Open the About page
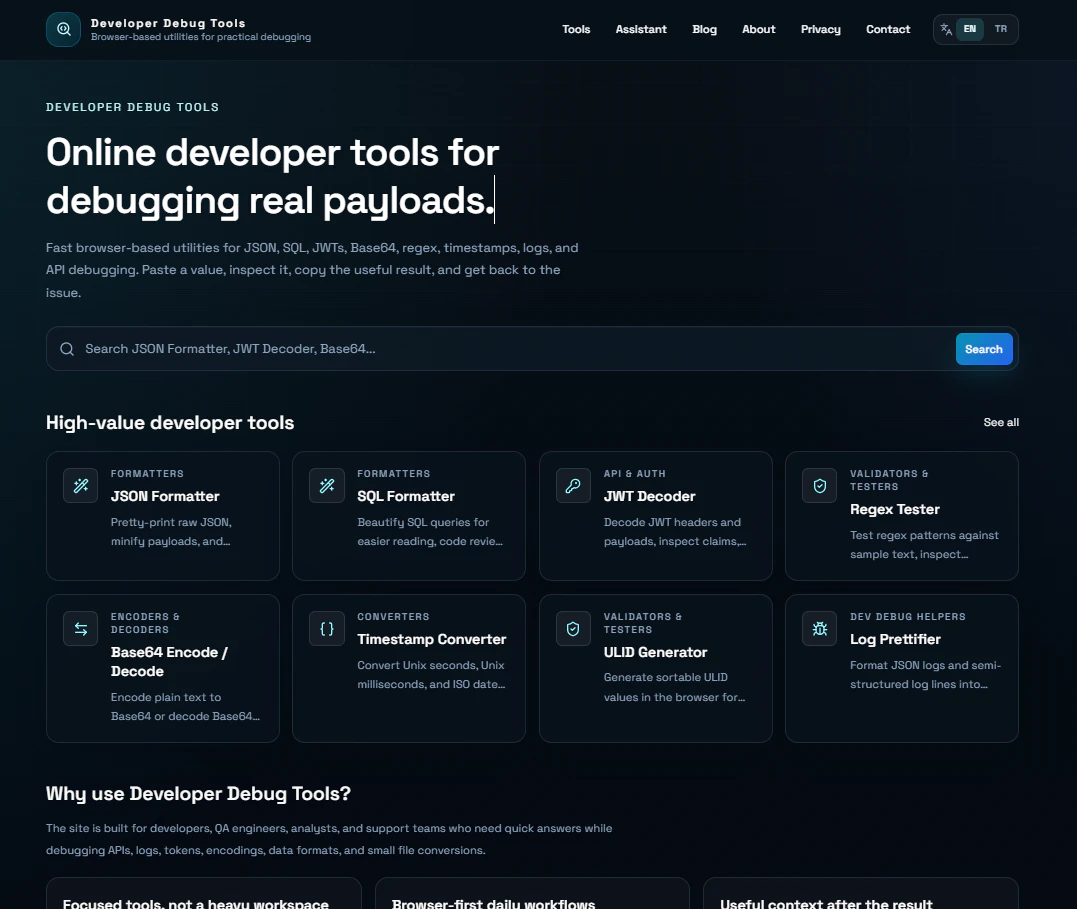Viewport: 1077px width, 909px height. coord(758,30)
